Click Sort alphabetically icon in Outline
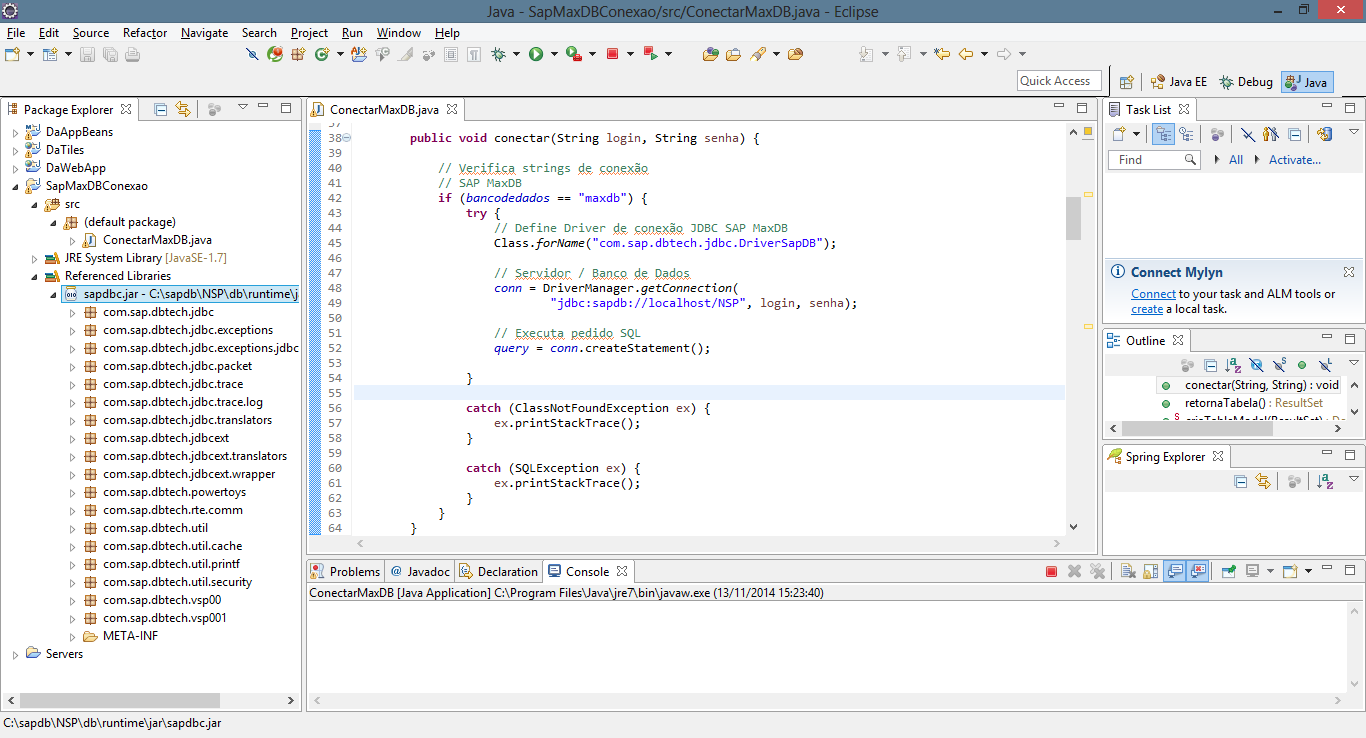1366x738 pixels. (x=1233, y=366)
